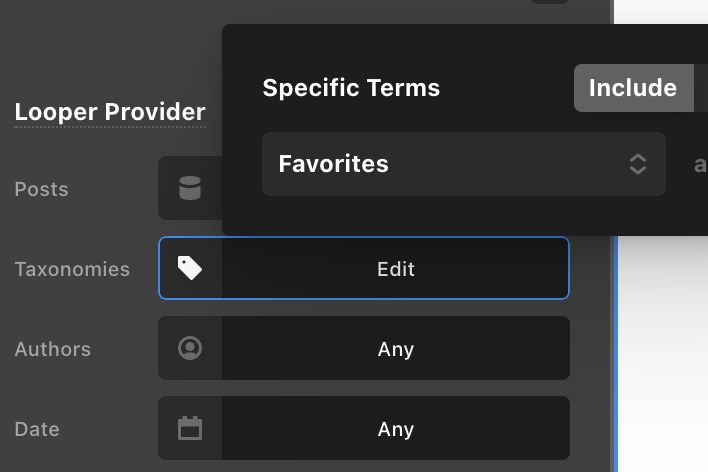The image size is (708, 472).
Task: Click the cut-off control above Looper Provider
Action: click(x=549, y=2)
